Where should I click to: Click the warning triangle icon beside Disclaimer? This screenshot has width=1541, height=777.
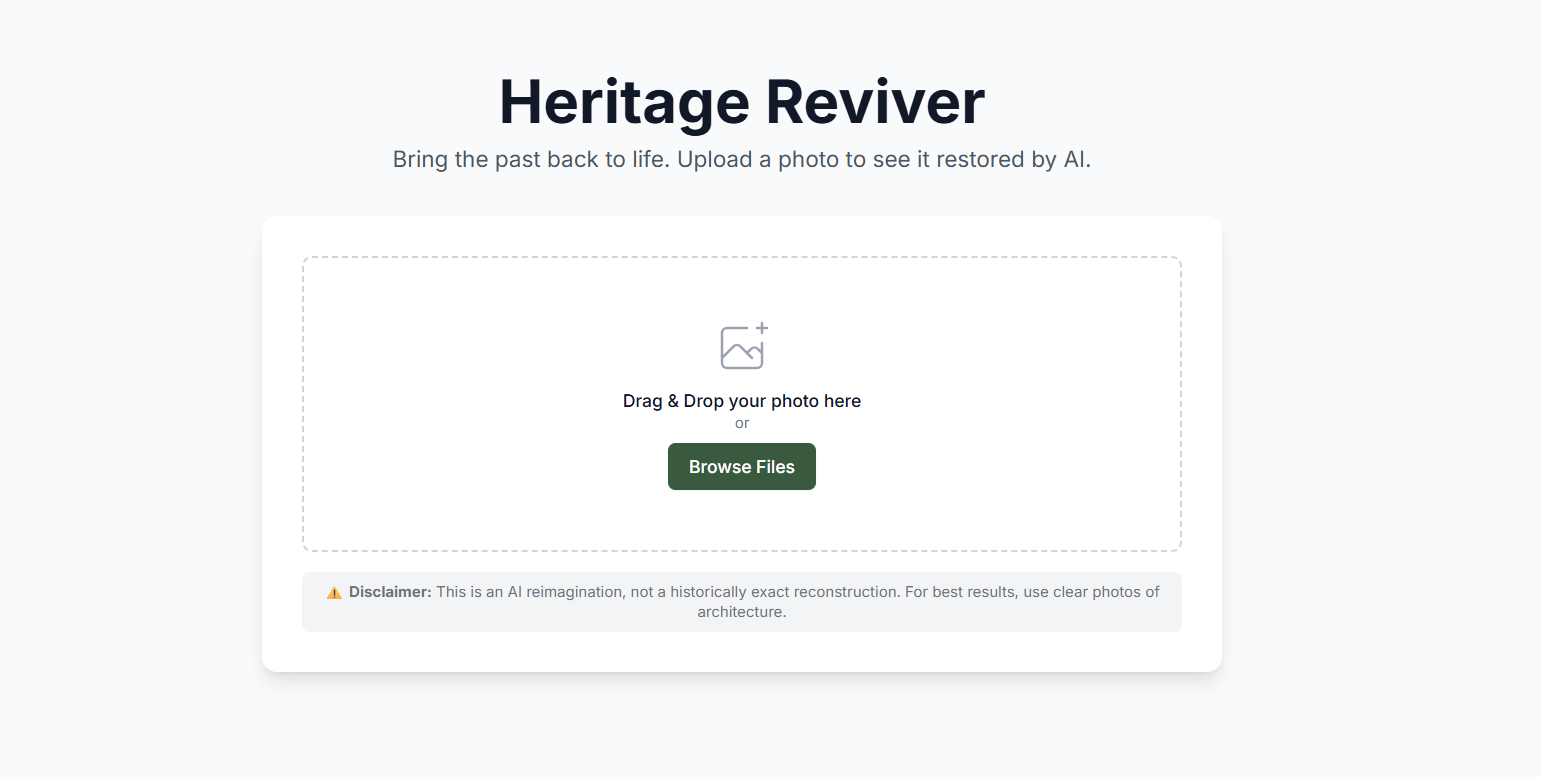coord(334,592)
